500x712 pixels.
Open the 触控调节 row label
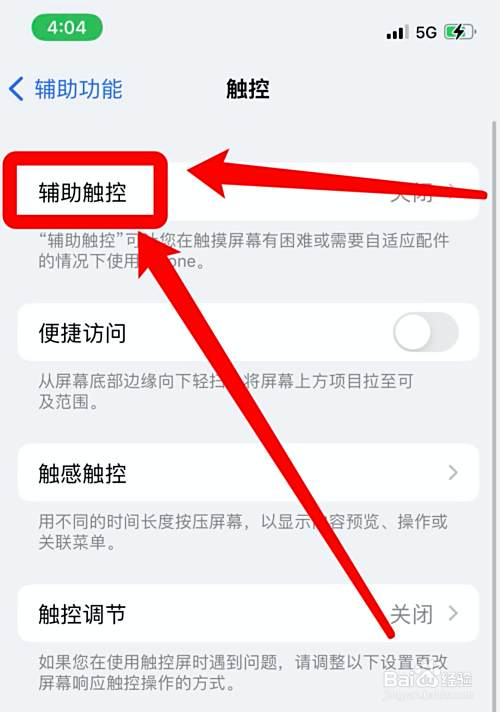click(82, 614)
